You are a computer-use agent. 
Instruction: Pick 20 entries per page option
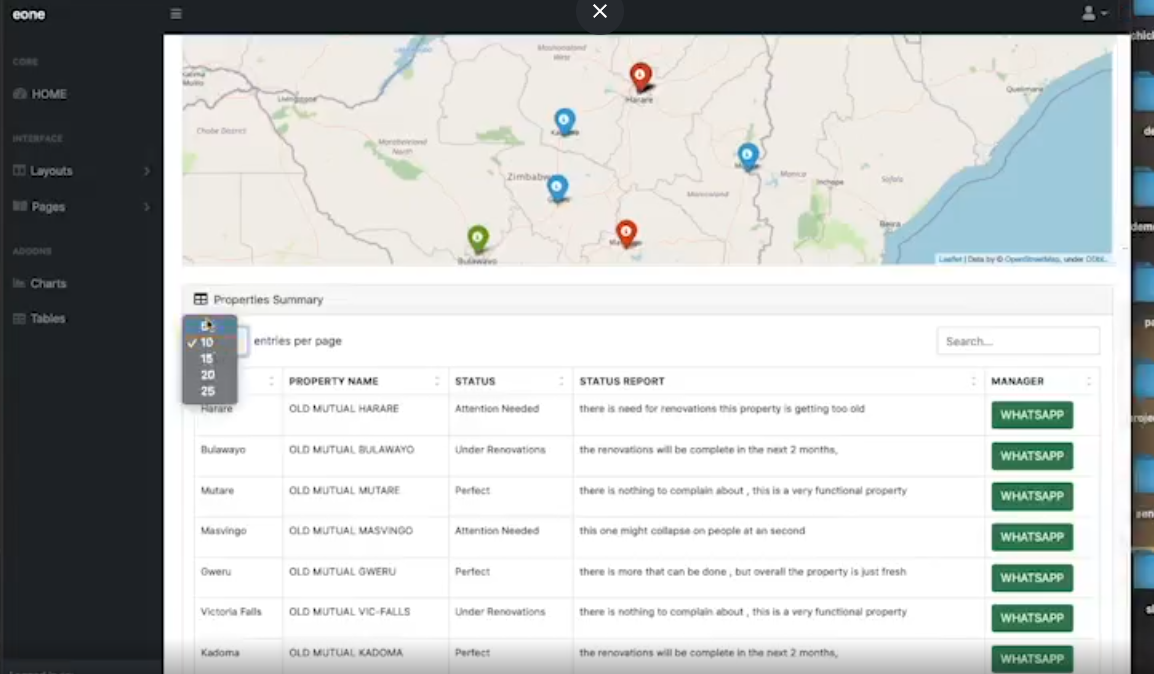pyautogui.click(x=210, y=375)
